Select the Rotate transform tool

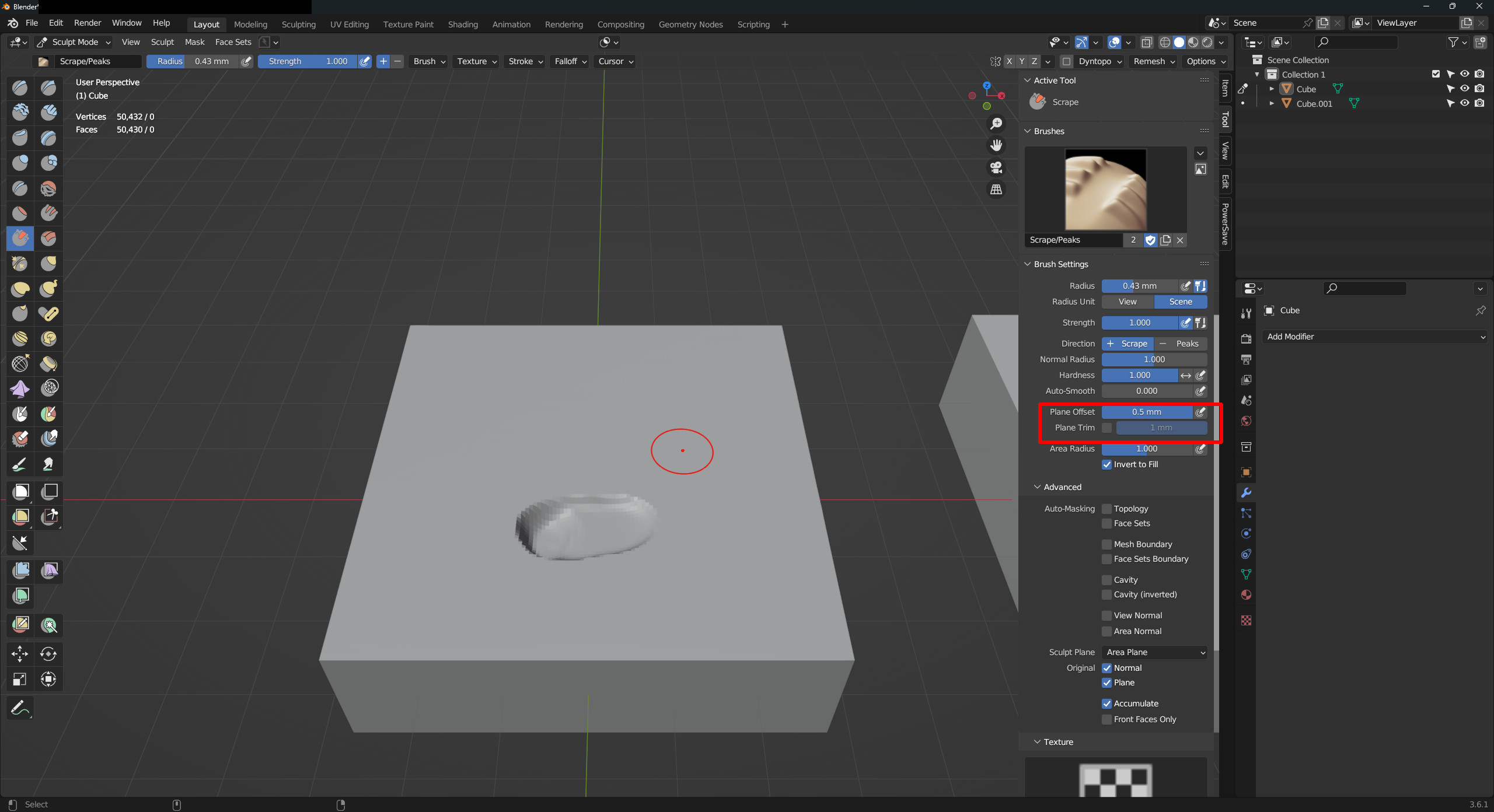tap(48, 654)
